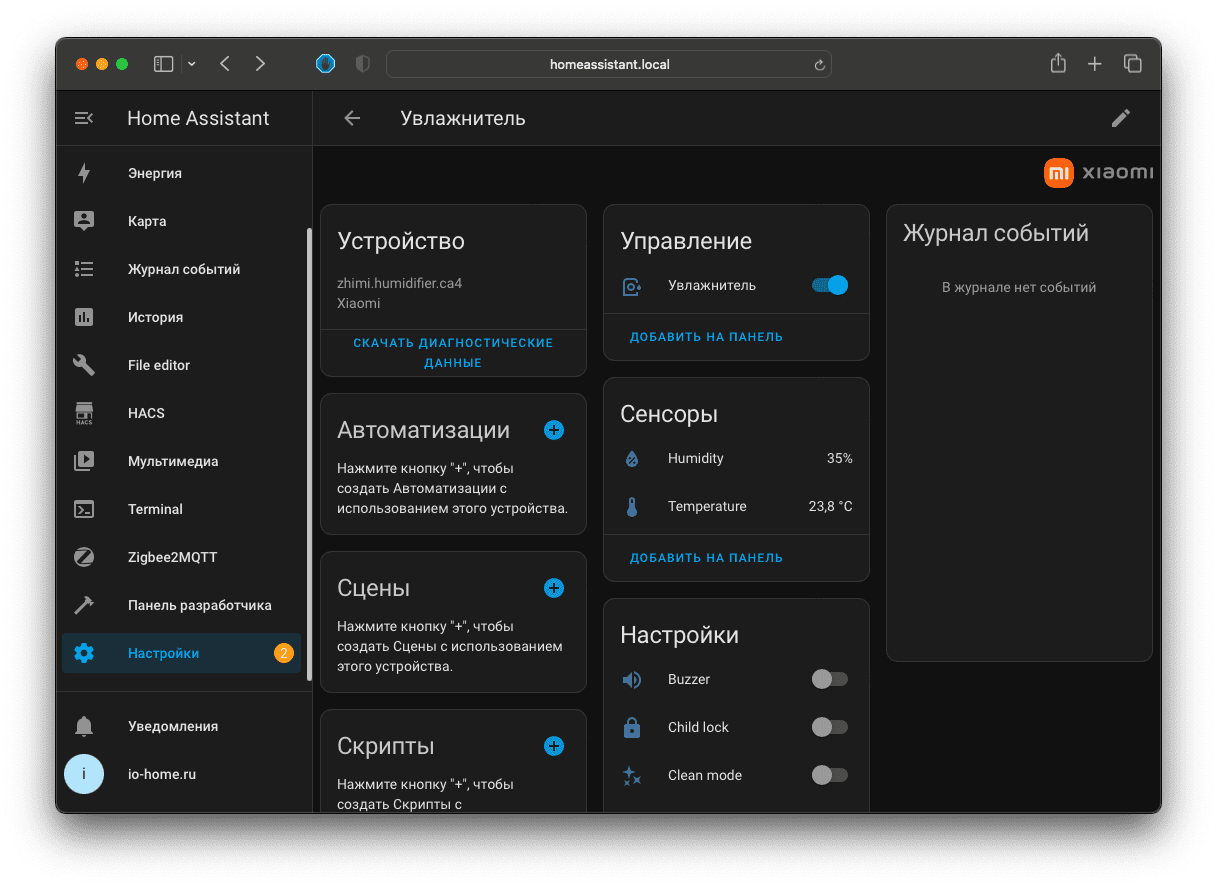Open the Xiaomi brand logo

1098,172
